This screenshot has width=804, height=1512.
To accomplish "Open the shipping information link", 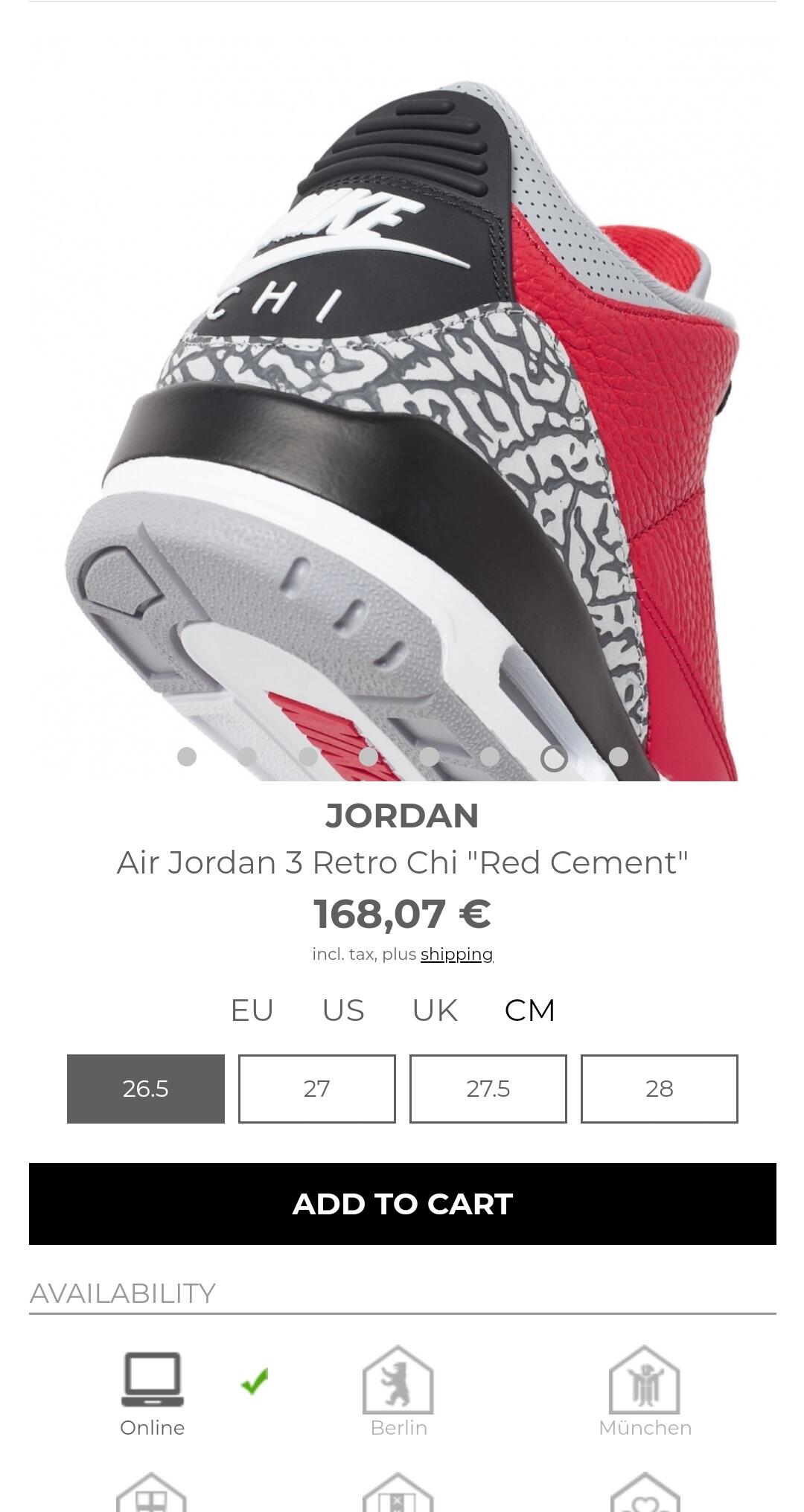I will [457, 955].
